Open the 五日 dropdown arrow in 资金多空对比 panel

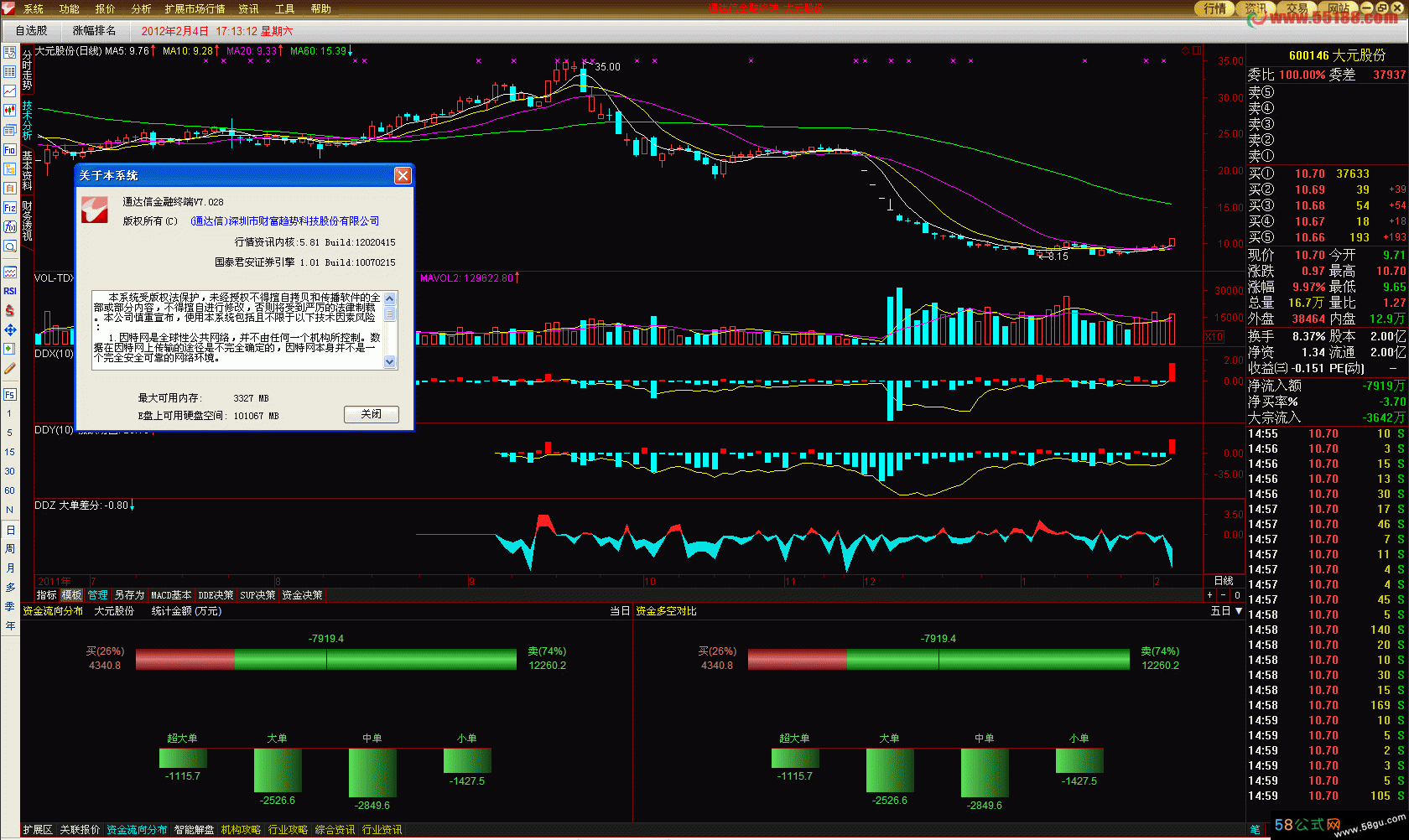1239,611
